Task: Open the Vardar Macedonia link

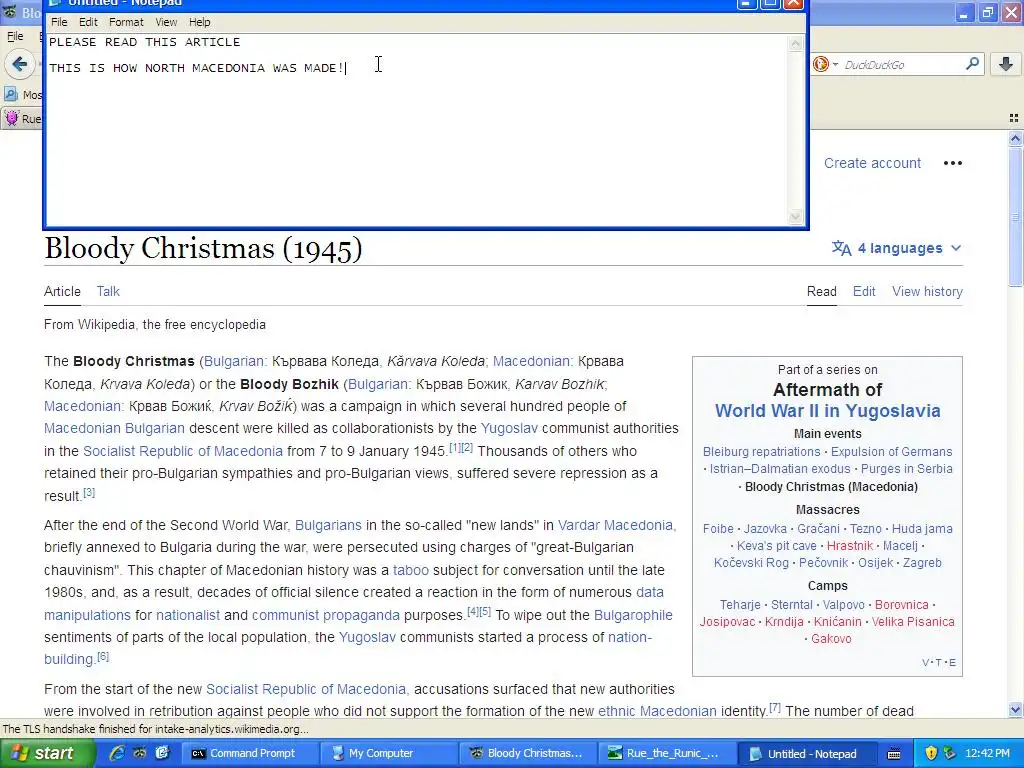Action: [615, 525]
